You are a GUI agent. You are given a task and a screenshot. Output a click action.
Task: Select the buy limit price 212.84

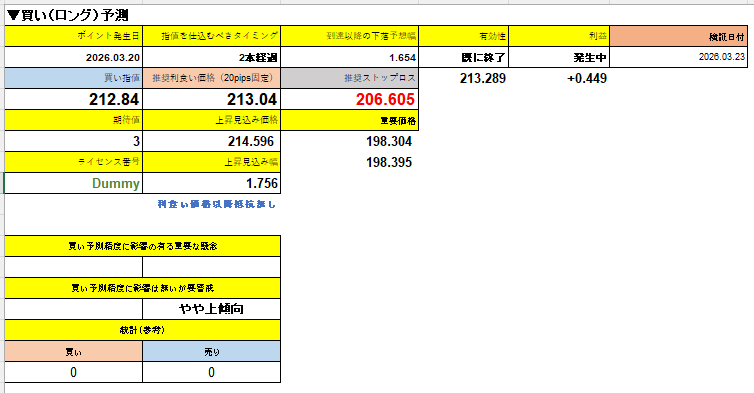coord(74,99)
